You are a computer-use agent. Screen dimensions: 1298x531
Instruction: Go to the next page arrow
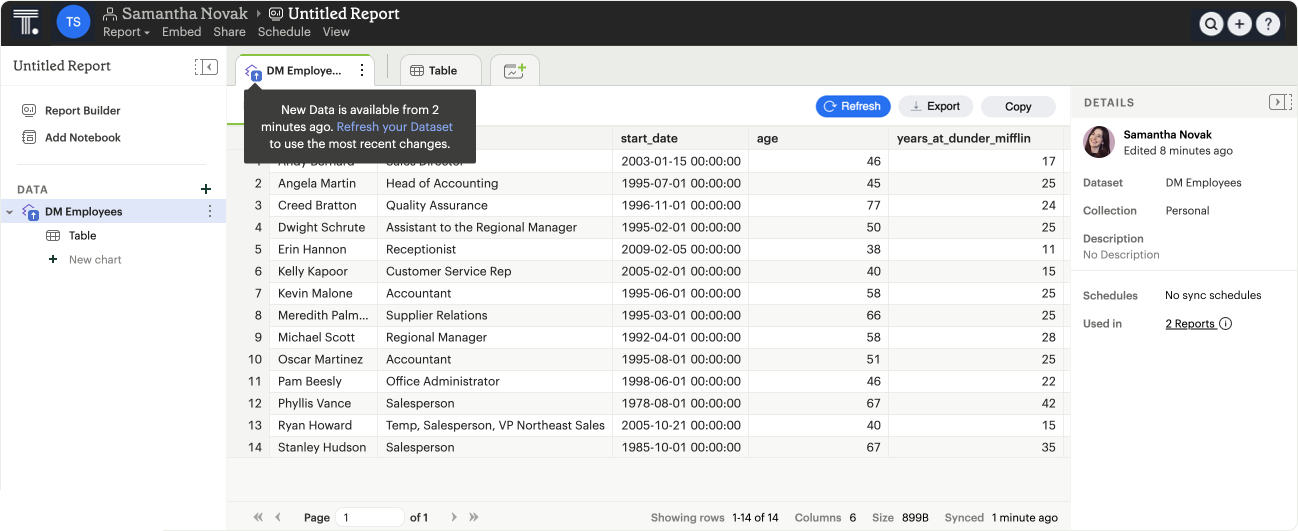point(454,517)
